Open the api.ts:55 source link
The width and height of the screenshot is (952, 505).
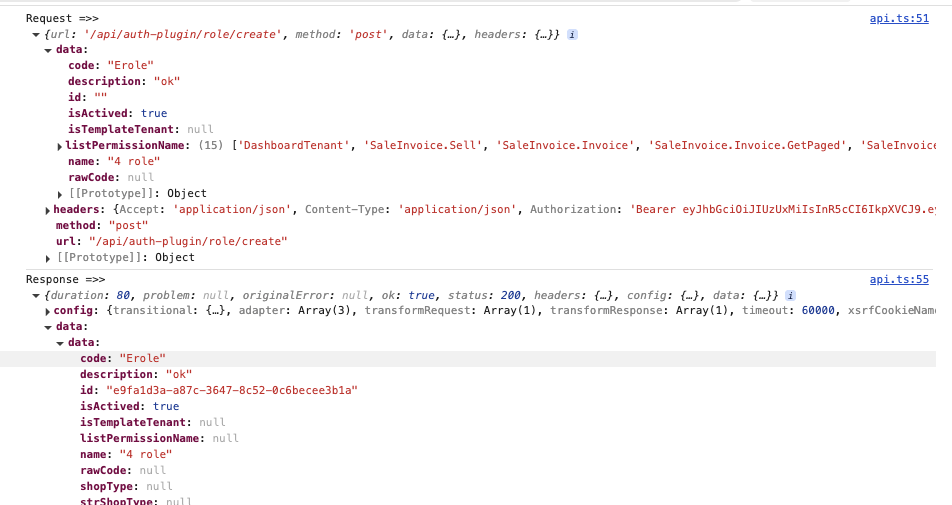coord(899,280)
